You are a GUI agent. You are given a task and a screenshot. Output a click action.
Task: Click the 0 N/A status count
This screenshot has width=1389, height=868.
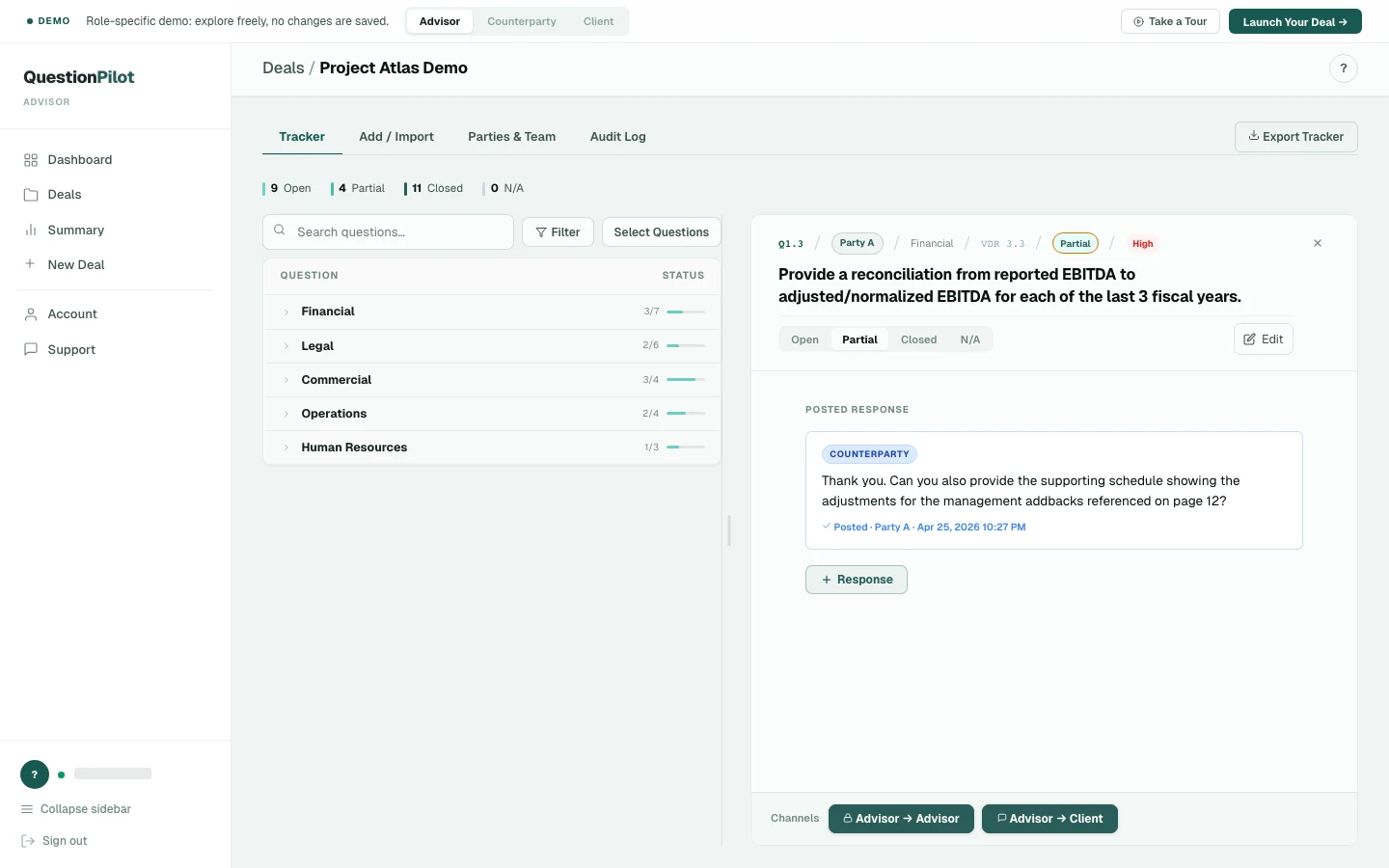click(x=504, y=188)
